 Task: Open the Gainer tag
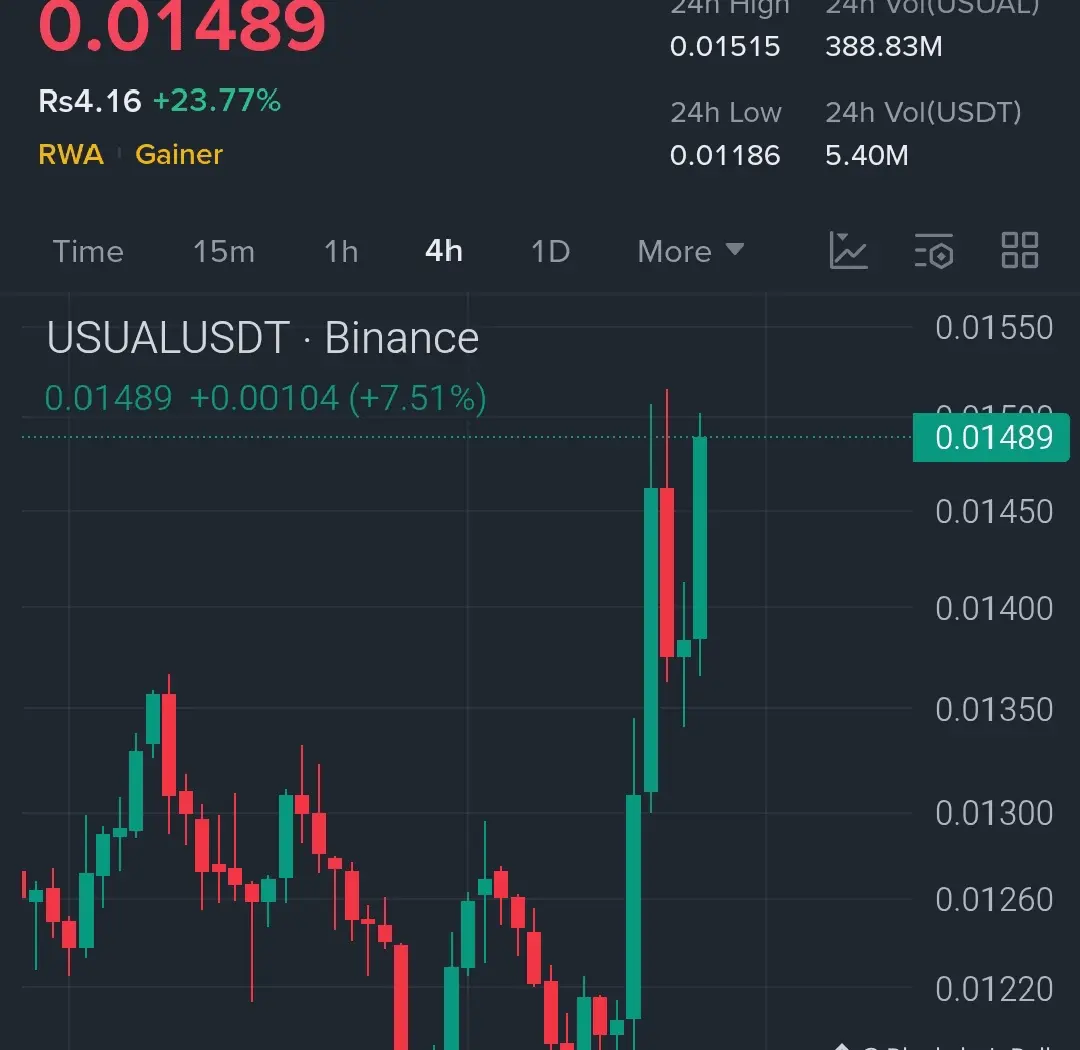point(179,154)
